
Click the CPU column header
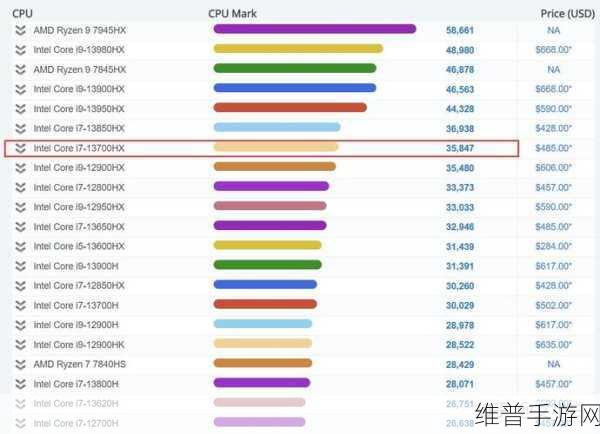22,13
